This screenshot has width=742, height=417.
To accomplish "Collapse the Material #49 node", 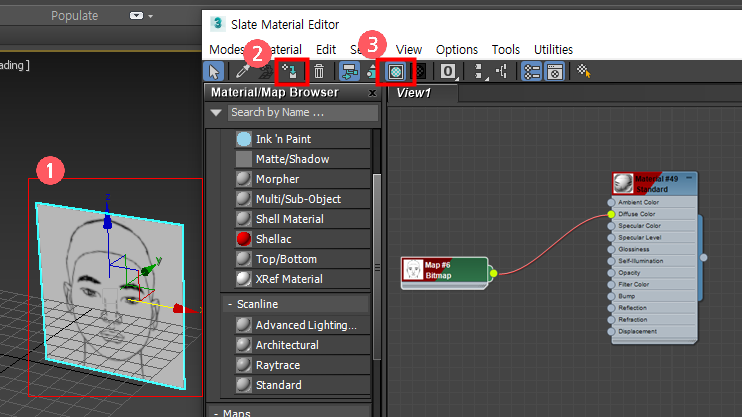I will point(689,178).
